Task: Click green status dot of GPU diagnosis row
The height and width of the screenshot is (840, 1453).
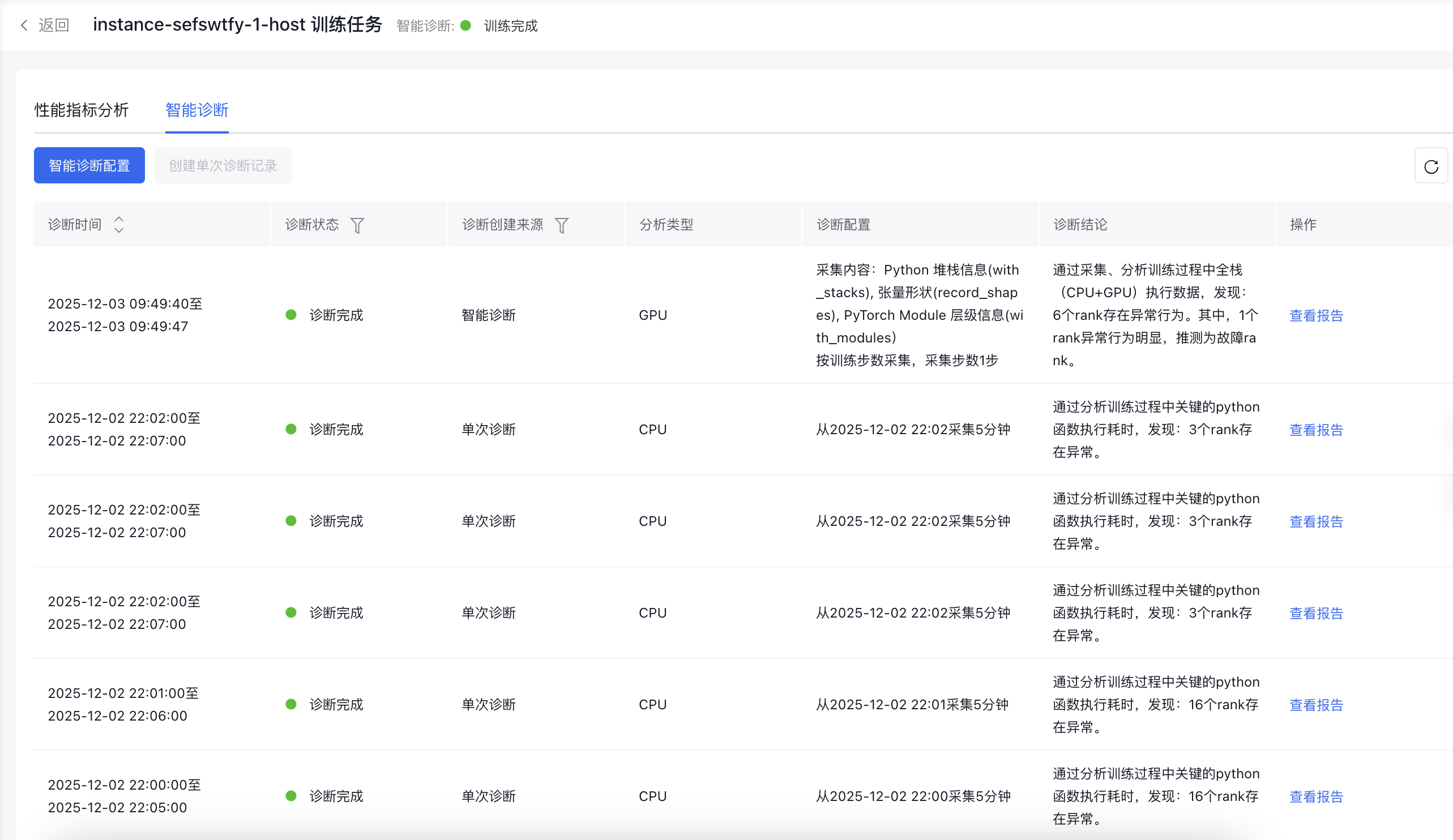Action: [x=291, y=315]
